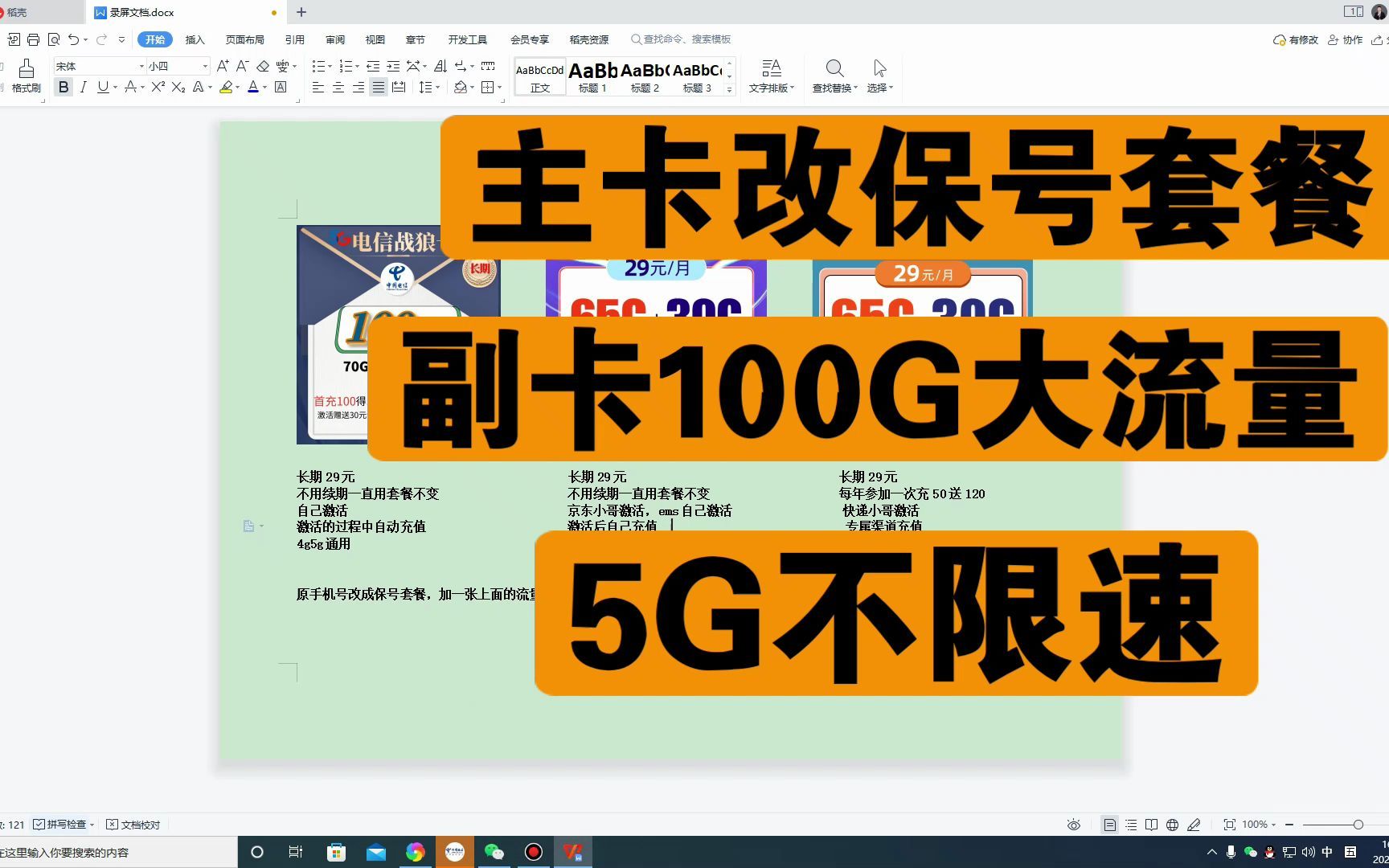This screenshot has width=1389, height=868.
Task: Toggle eye protection mode icon
Action: click(x=1074, y=825)
